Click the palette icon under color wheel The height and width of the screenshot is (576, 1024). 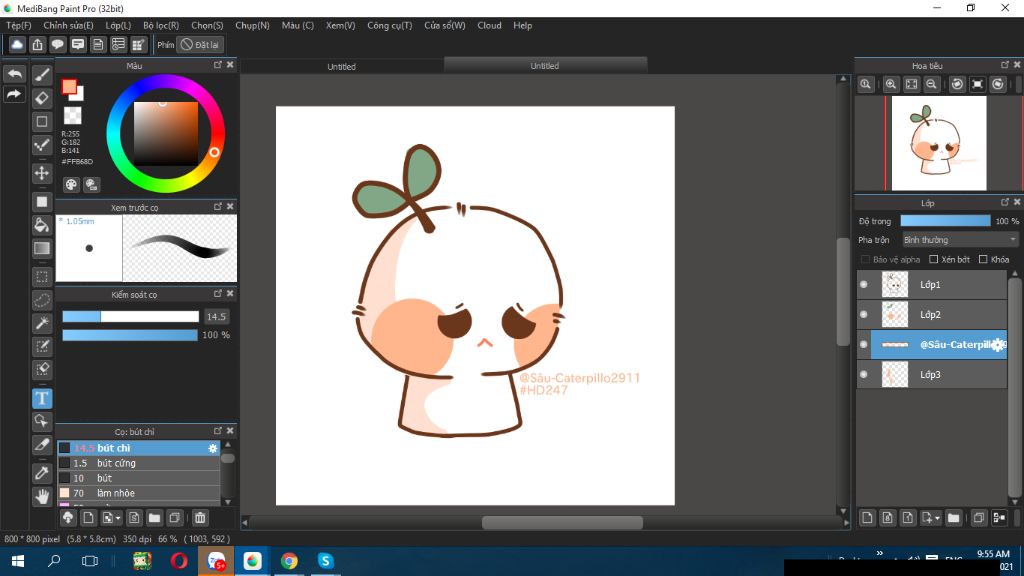(71, 185)
